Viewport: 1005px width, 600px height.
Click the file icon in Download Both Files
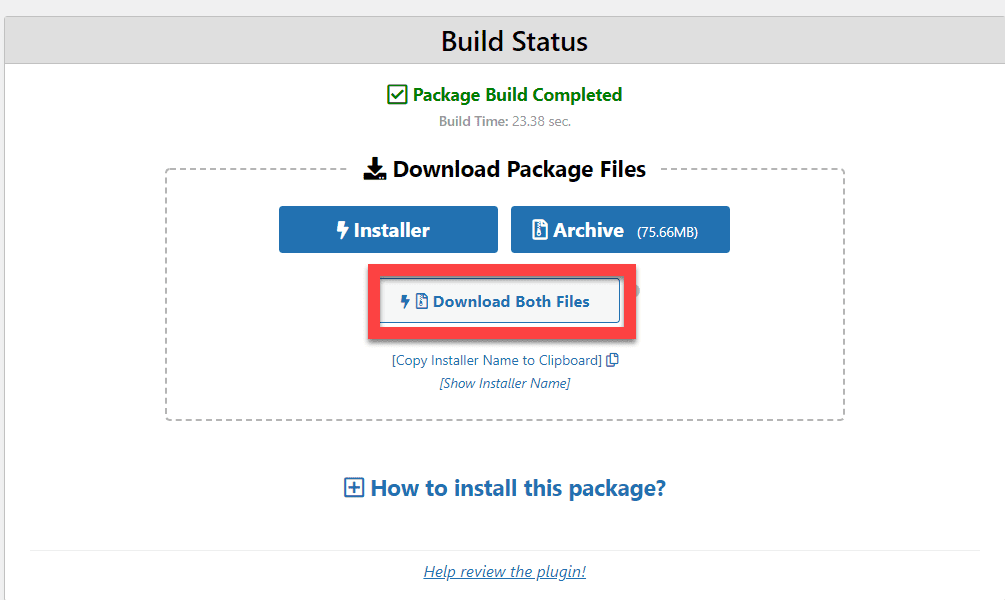tap(422, 301)
